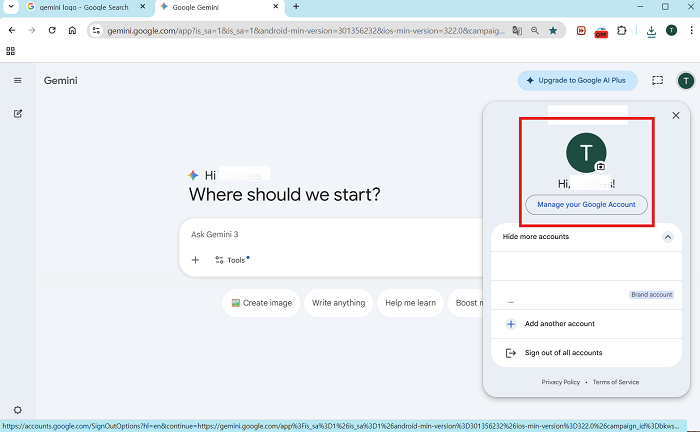Open Gemini settings gear icon in sidebar
Screen dimensions: 700x432
17,410
